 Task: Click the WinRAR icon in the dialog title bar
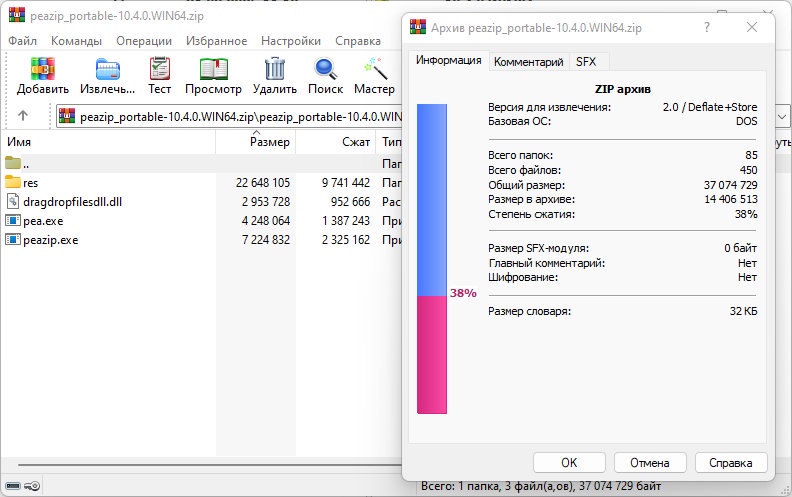pos(418,27)
